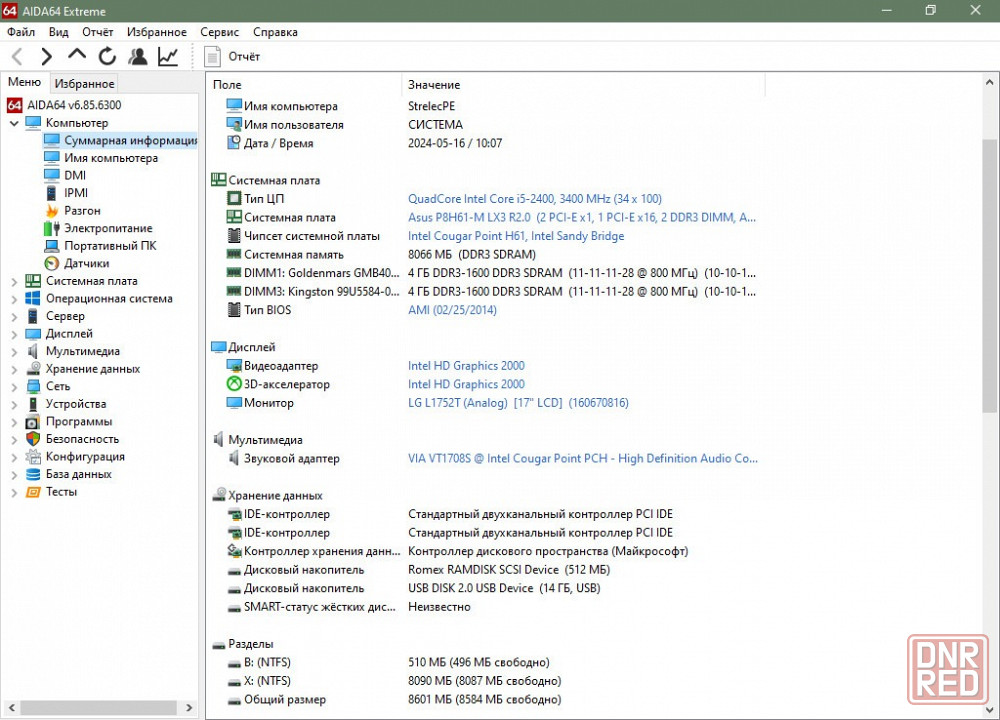The image size is (1000, 720).
Task: Open Intel Cougar Point H61 chipset link
Action: pyautogui.click(x=516, y=236)
